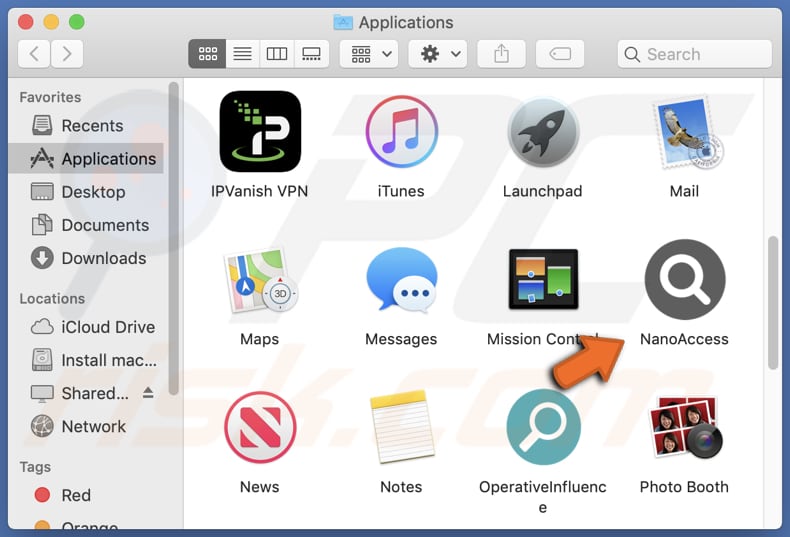Click the NanoAccess label

pyautogui.click(x=684, y=339)
